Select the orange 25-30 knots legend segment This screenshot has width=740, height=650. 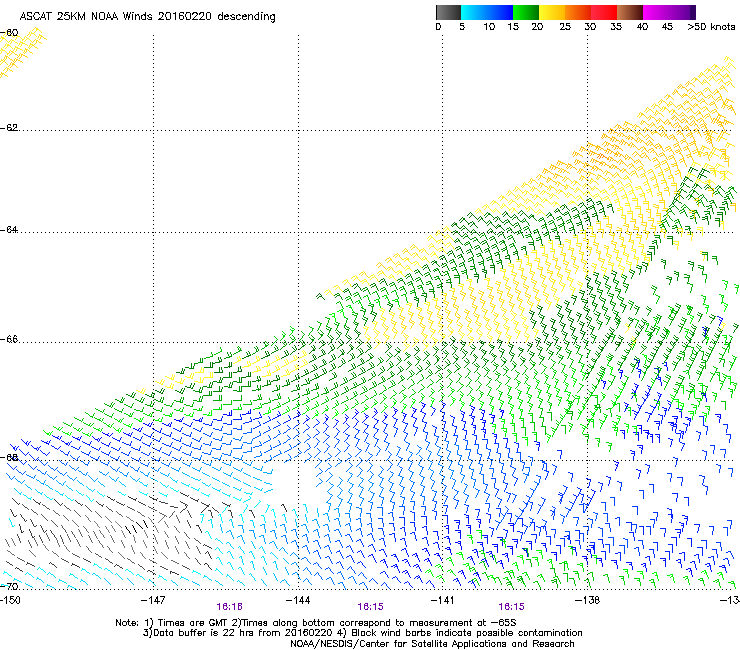[578, 12]
